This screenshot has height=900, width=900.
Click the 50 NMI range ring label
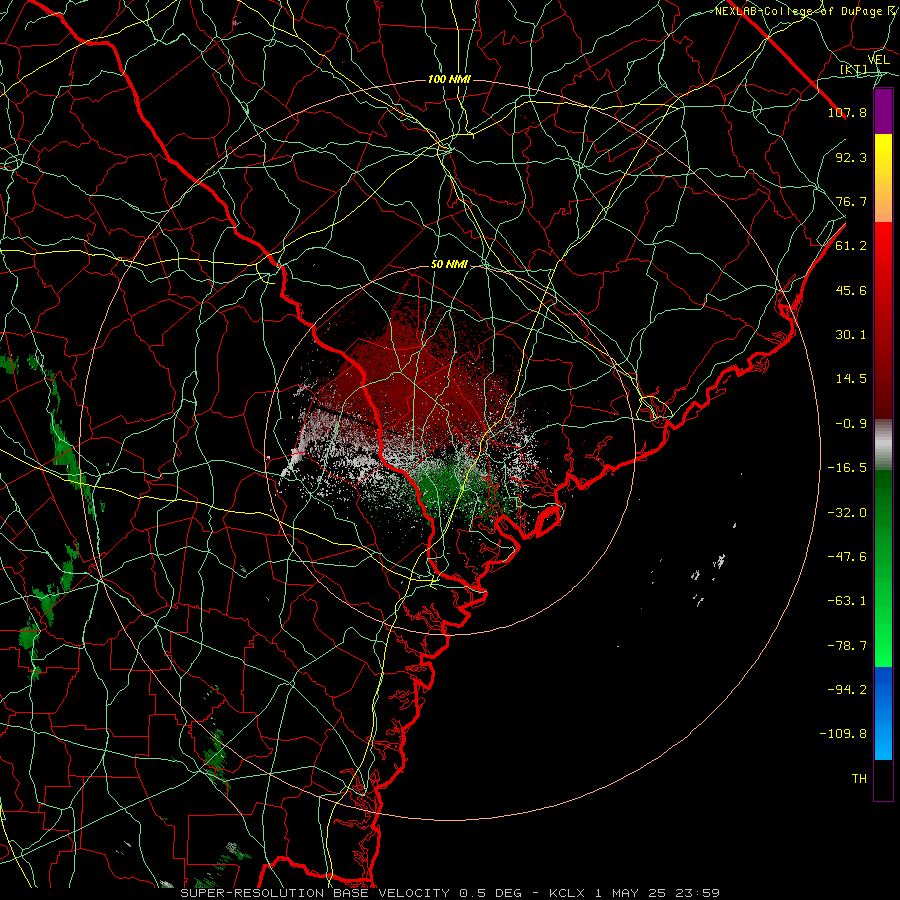(x=449, y=264)
